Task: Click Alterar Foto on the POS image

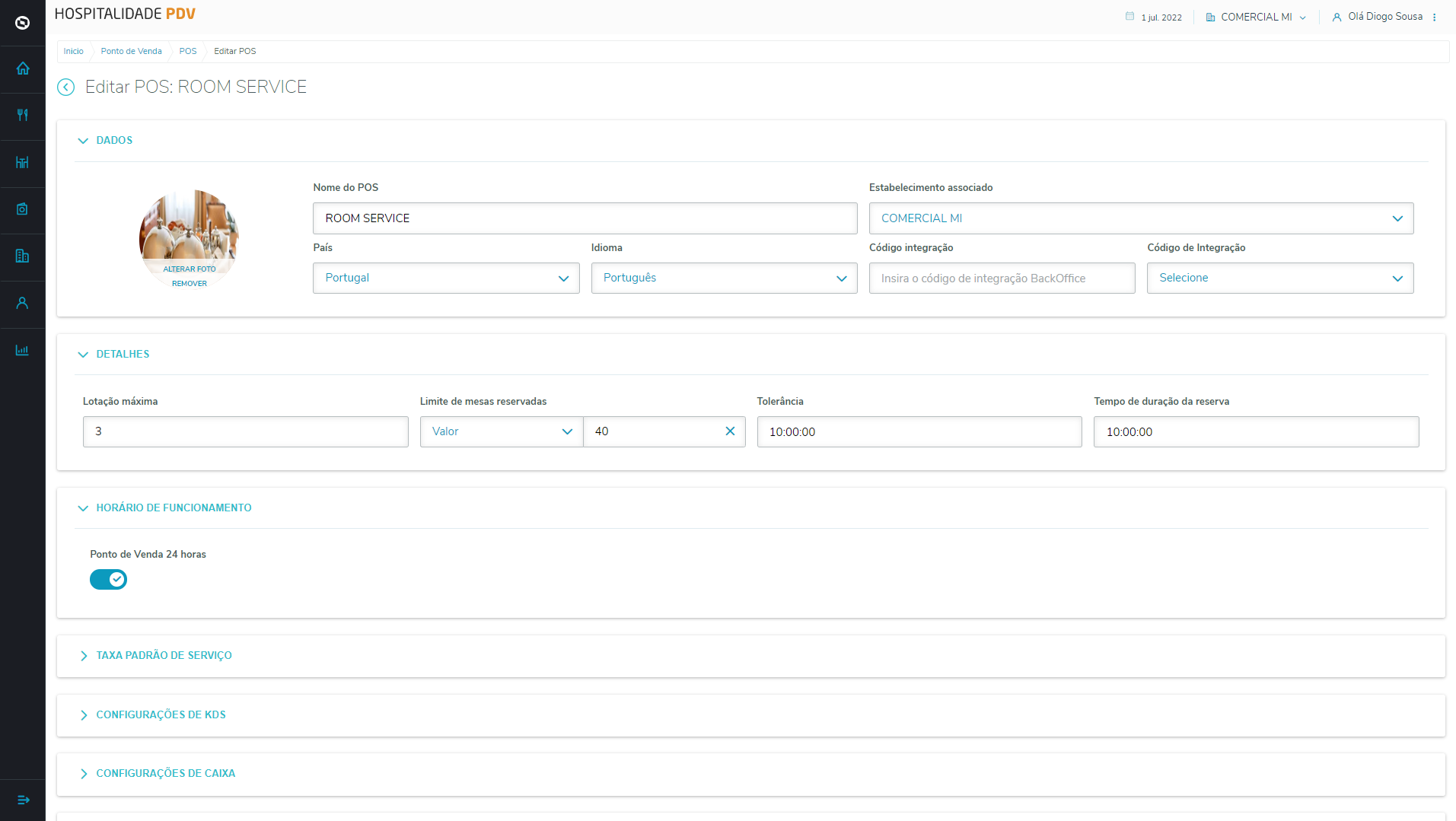Action: pos(190,269)
